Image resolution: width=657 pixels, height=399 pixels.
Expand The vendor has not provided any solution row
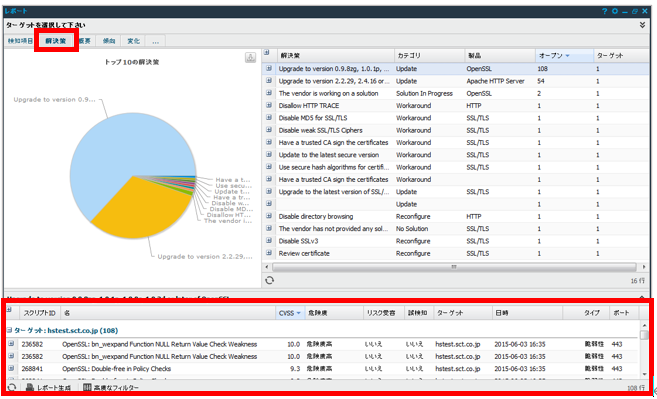269,228
